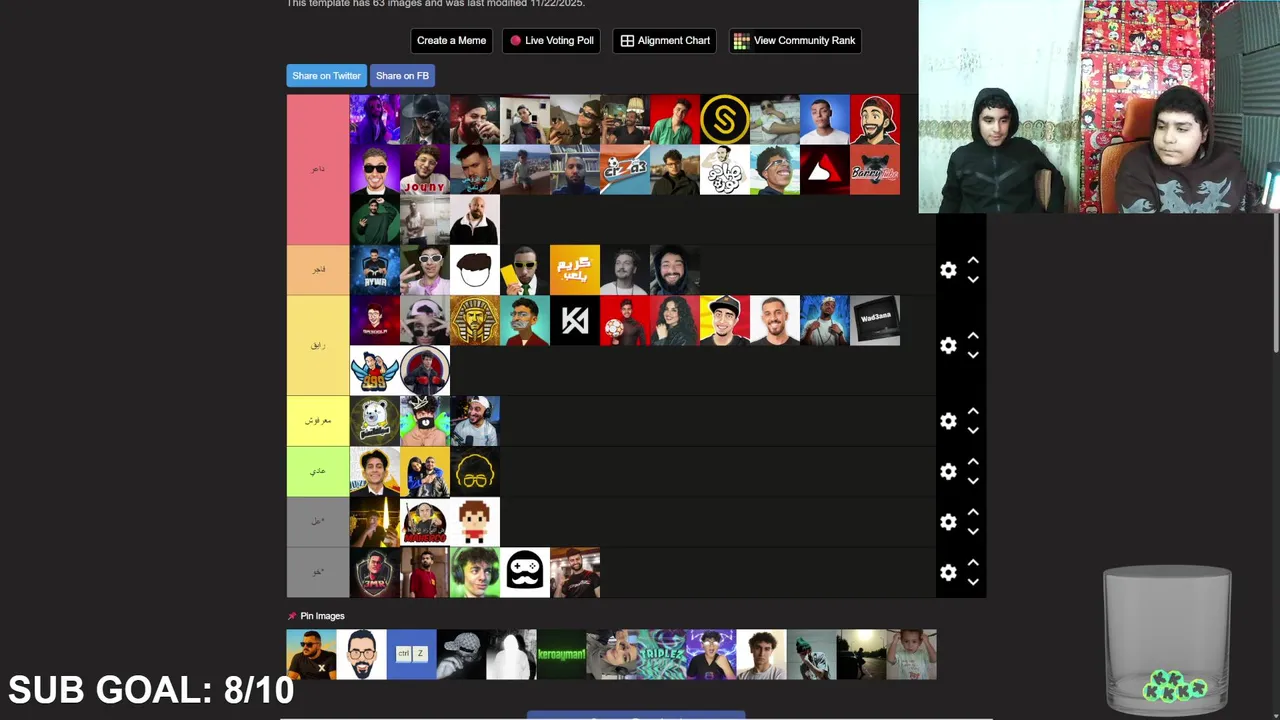Edit the orange tier label
Screen dimensions: 1280x720
pos(318,270)
